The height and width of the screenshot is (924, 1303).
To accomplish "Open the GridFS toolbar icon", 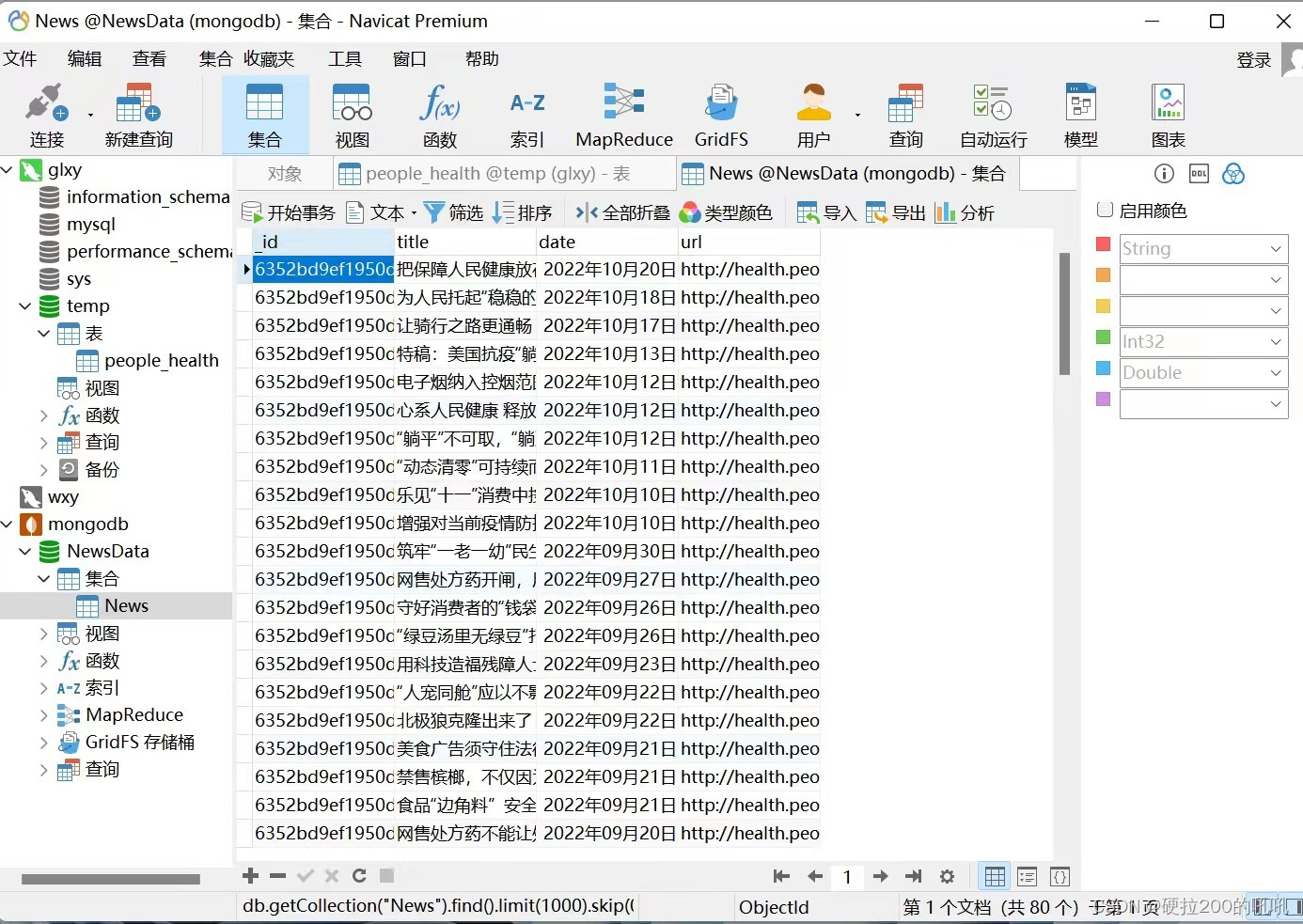I will pos(721,116).
